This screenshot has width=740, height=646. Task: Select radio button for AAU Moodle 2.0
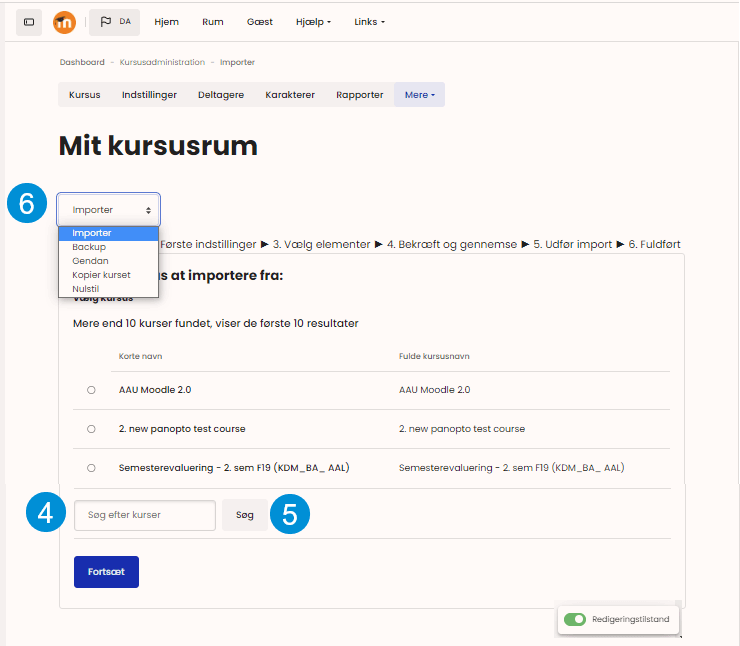point(91,390)
